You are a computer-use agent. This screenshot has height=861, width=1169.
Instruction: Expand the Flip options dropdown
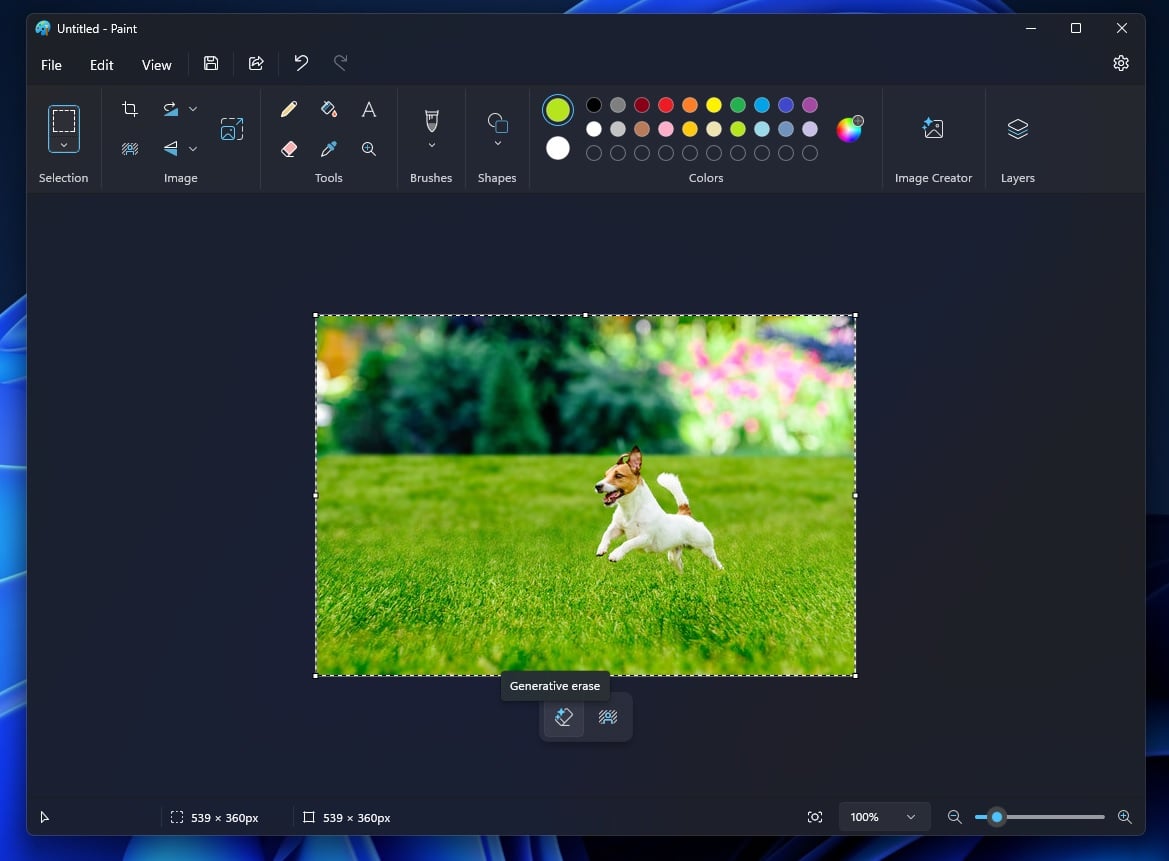pyautogui.click(x=193, y=148)
